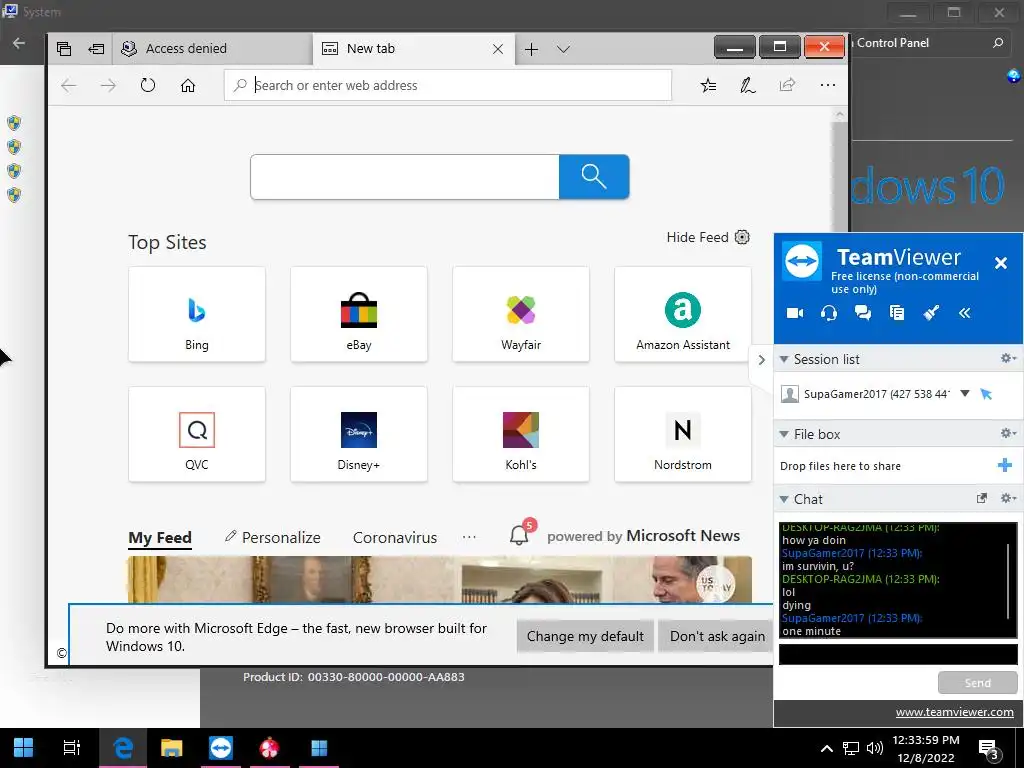Open File box settings gear
Screen dimensions: 1024x768
1008,433
